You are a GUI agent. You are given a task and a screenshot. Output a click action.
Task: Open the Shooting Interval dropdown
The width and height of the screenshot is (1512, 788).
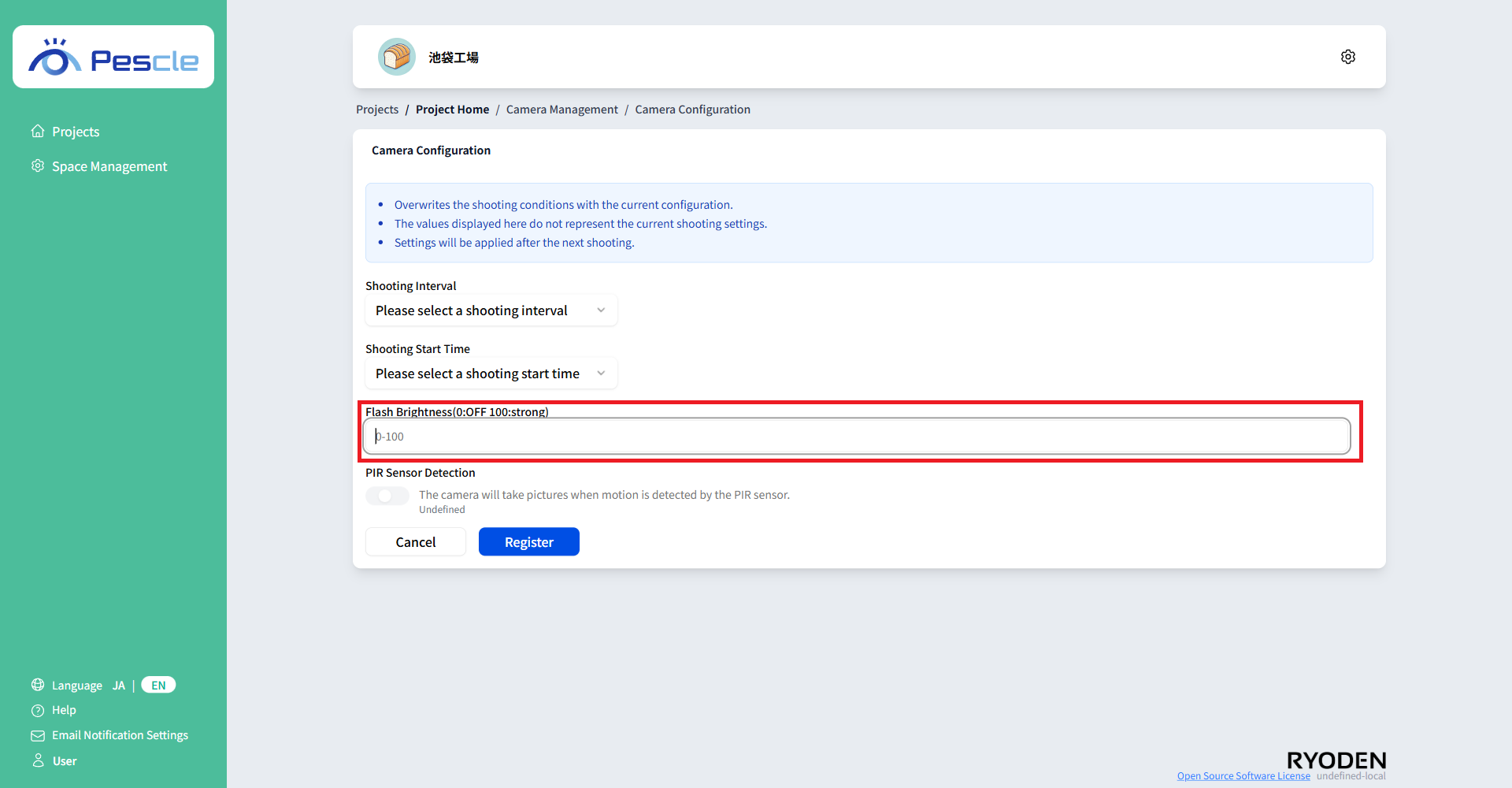point(491,310)
